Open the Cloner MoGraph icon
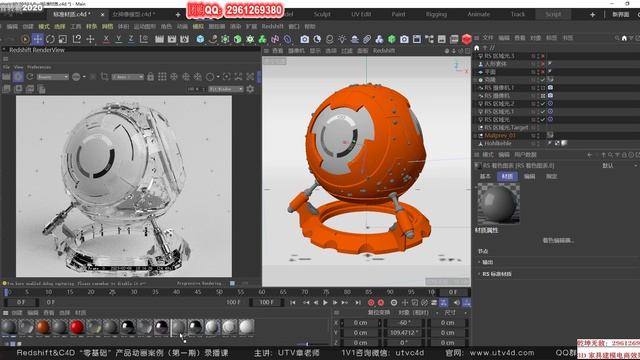Viewport: 640px width, 360px height. click(262, 39)
